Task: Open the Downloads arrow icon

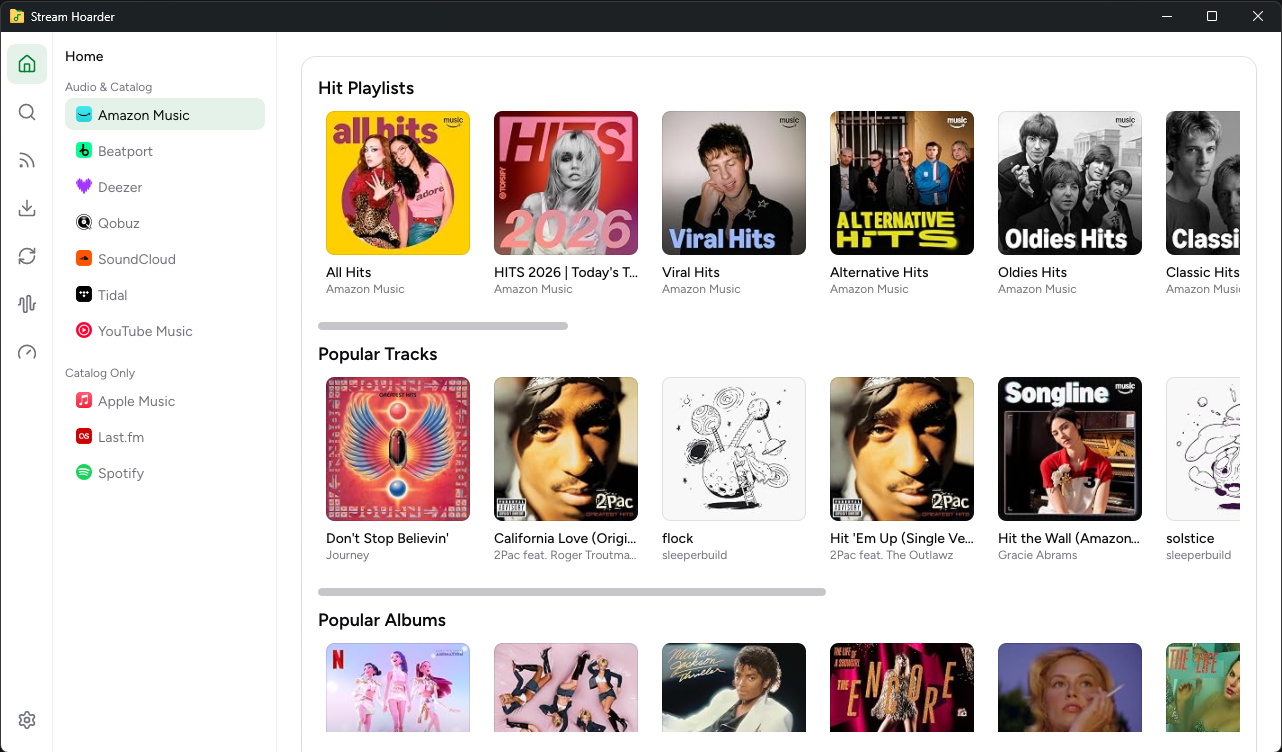Action: 27,208
